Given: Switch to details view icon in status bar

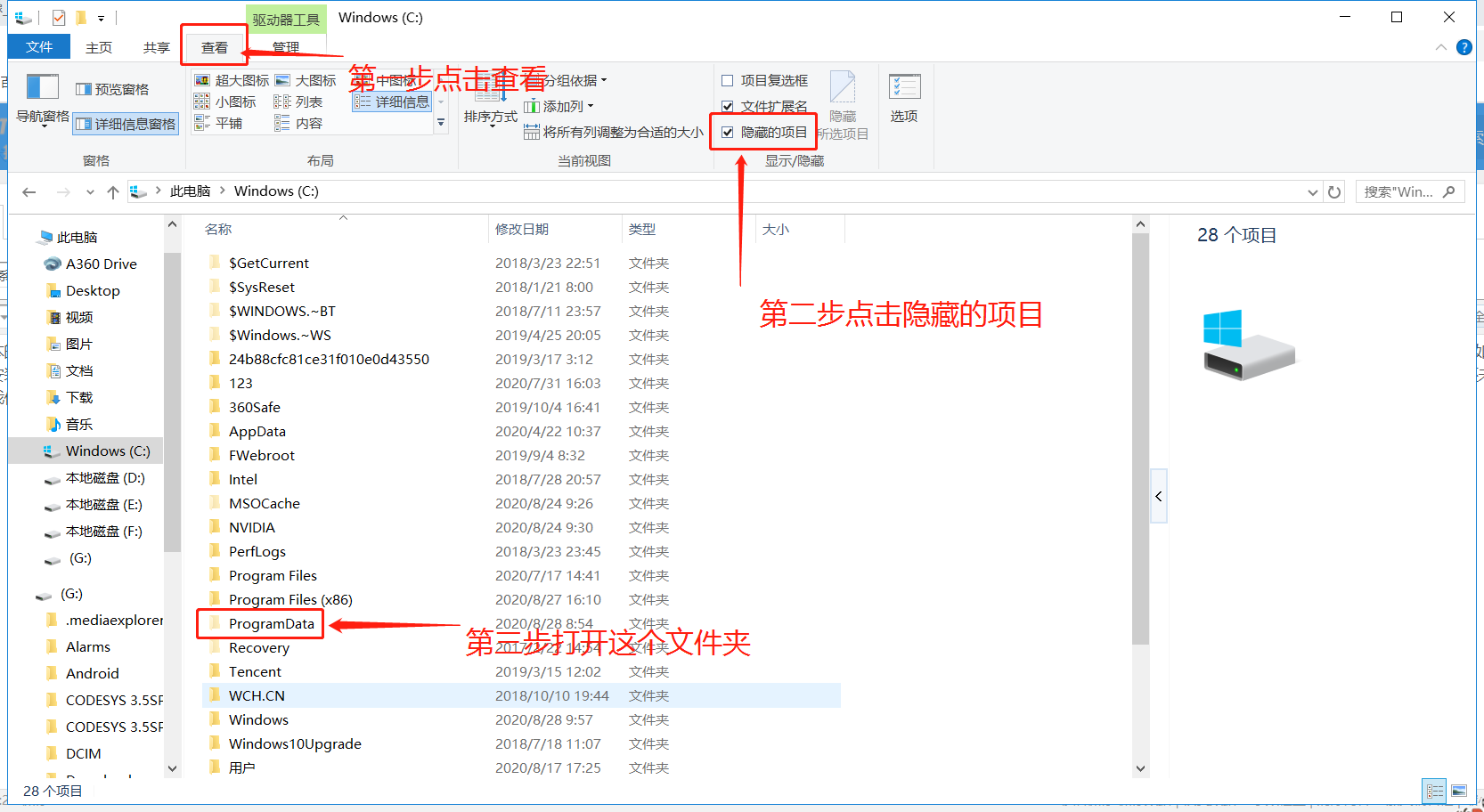Looking at the screenshot, I should click(1434, 791).
